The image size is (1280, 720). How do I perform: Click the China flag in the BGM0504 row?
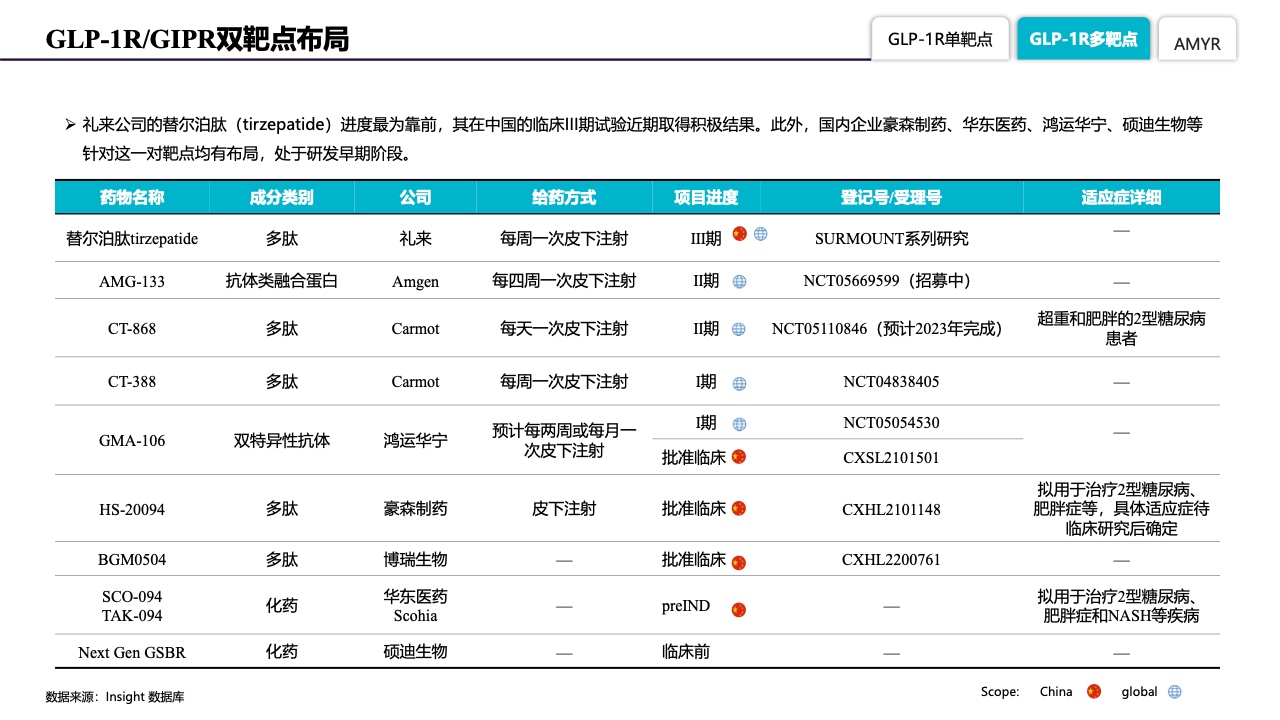tap(739, 562)
